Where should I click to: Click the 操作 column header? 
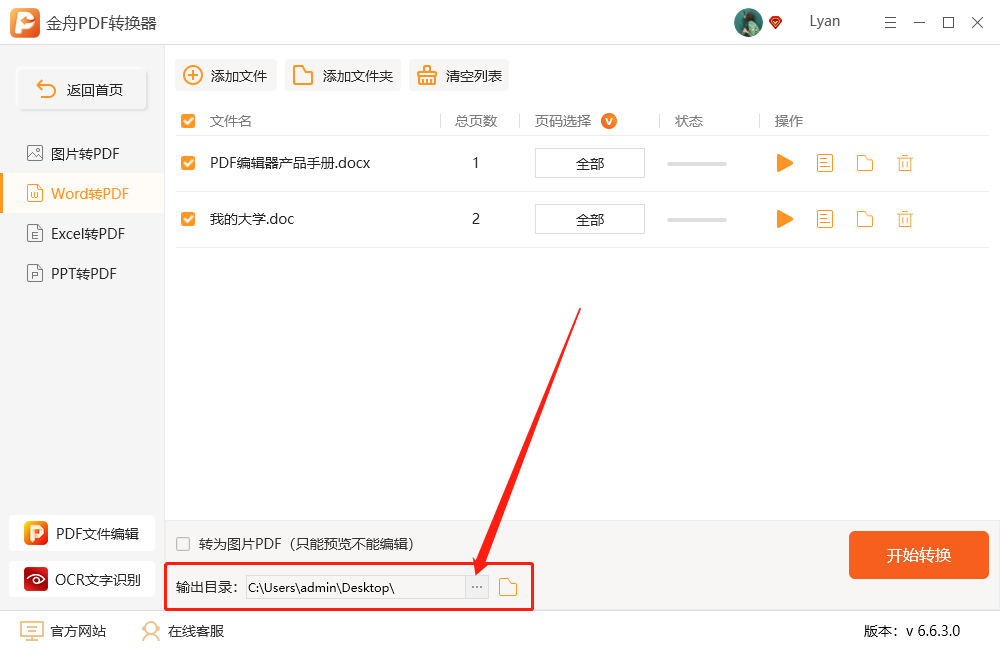click(788, 121)
